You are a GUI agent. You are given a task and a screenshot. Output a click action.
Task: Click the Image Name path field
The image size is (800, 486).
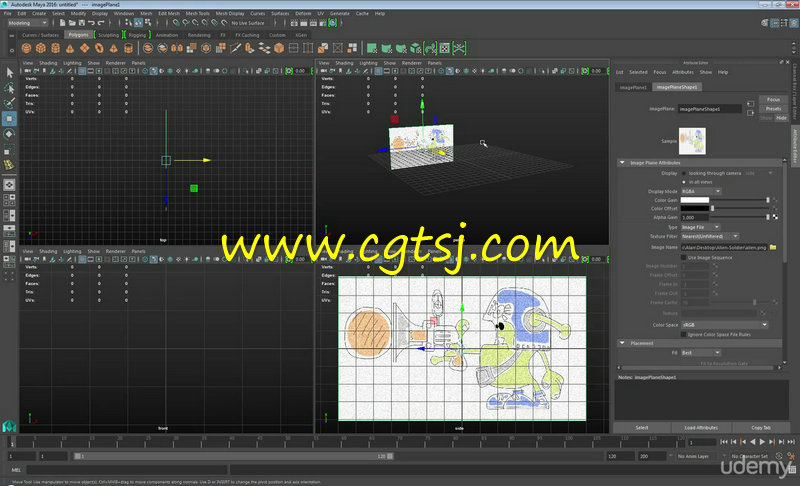click(x=724, y=247)
